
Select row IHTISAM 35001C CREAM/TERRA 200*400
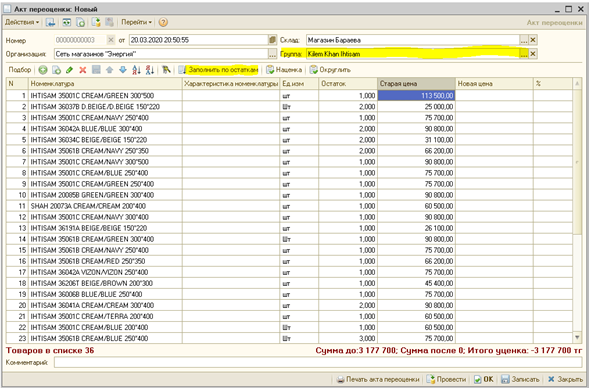(289, 316)
